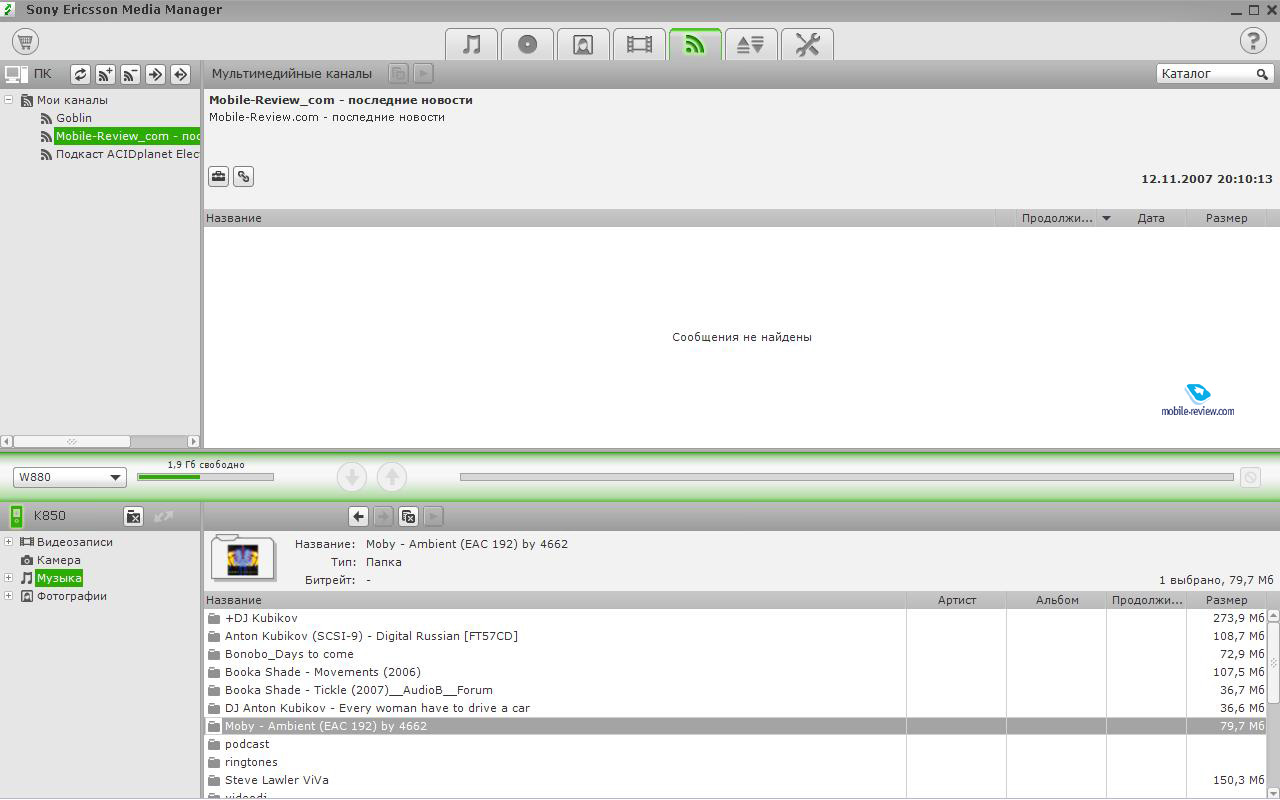Sort device files by Артист column

coord(957,600)
